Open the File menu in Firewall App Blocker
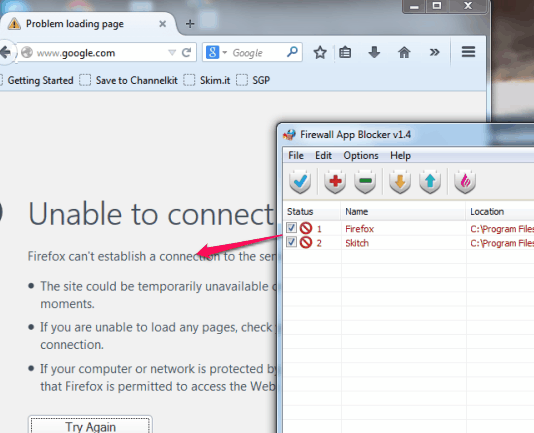Screen dimensions: 534x433 click(x=296, y=156)
